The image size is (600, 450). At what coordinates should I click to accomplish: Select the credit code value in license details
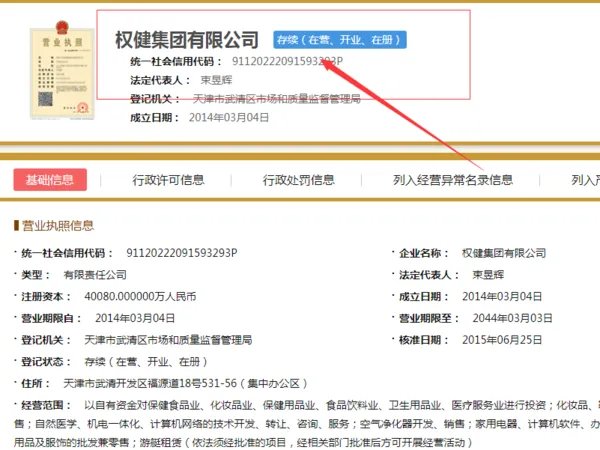[x=182, y=253]
